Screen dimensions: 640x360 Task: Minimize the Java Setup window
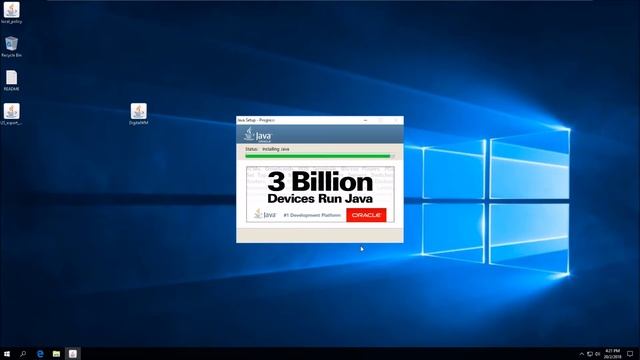(365, 120)
